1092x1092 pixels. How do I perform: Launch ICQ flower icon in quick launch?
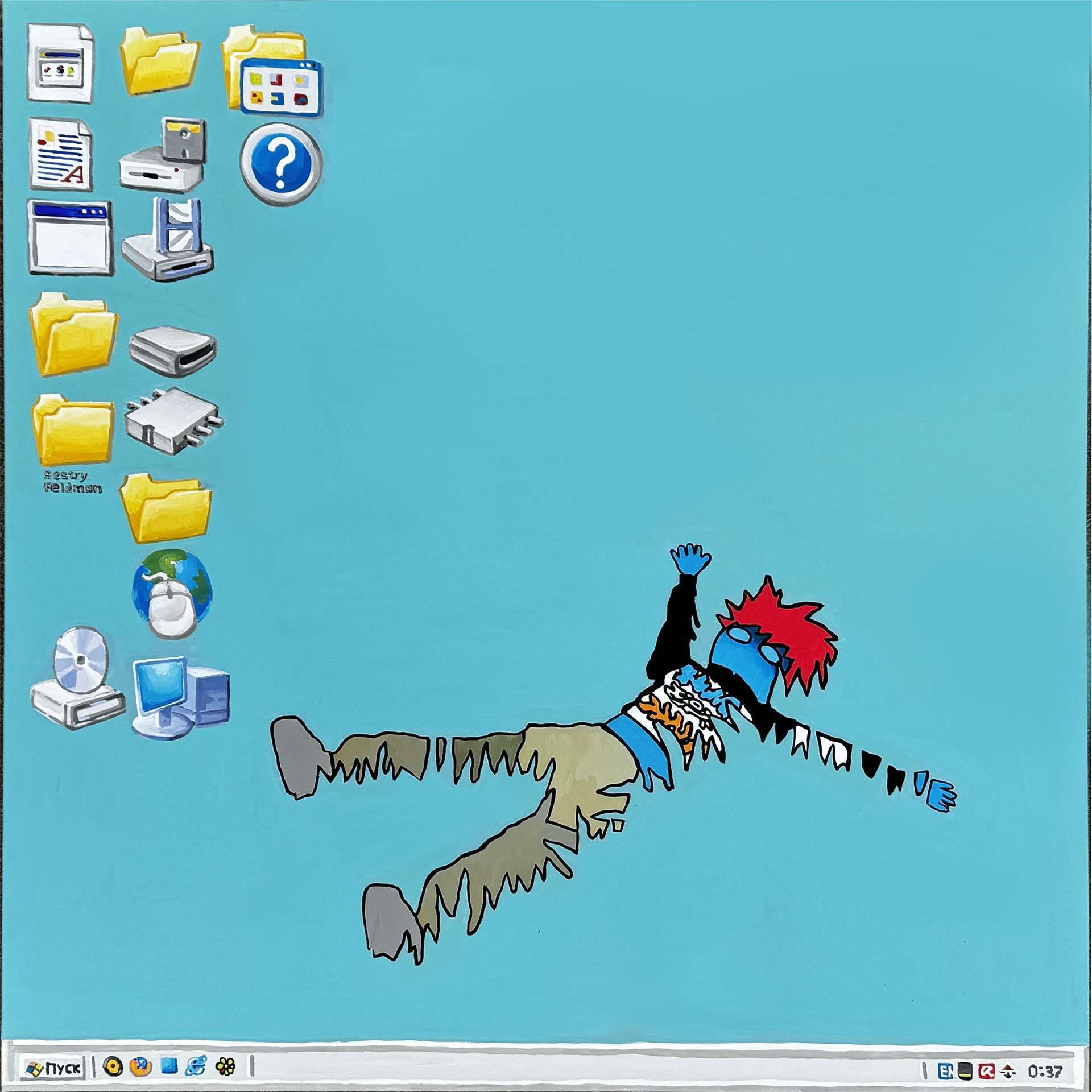[226, 1066]
